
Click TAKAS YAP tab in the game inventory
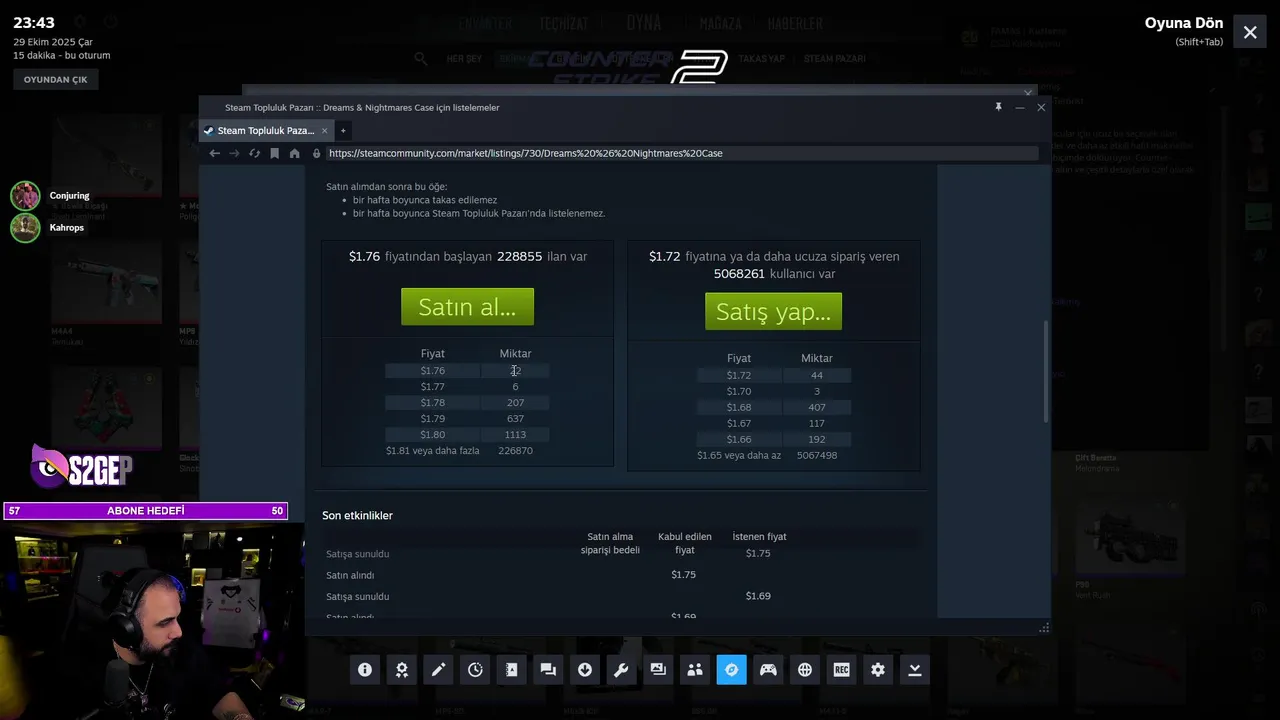coord(761,59)
